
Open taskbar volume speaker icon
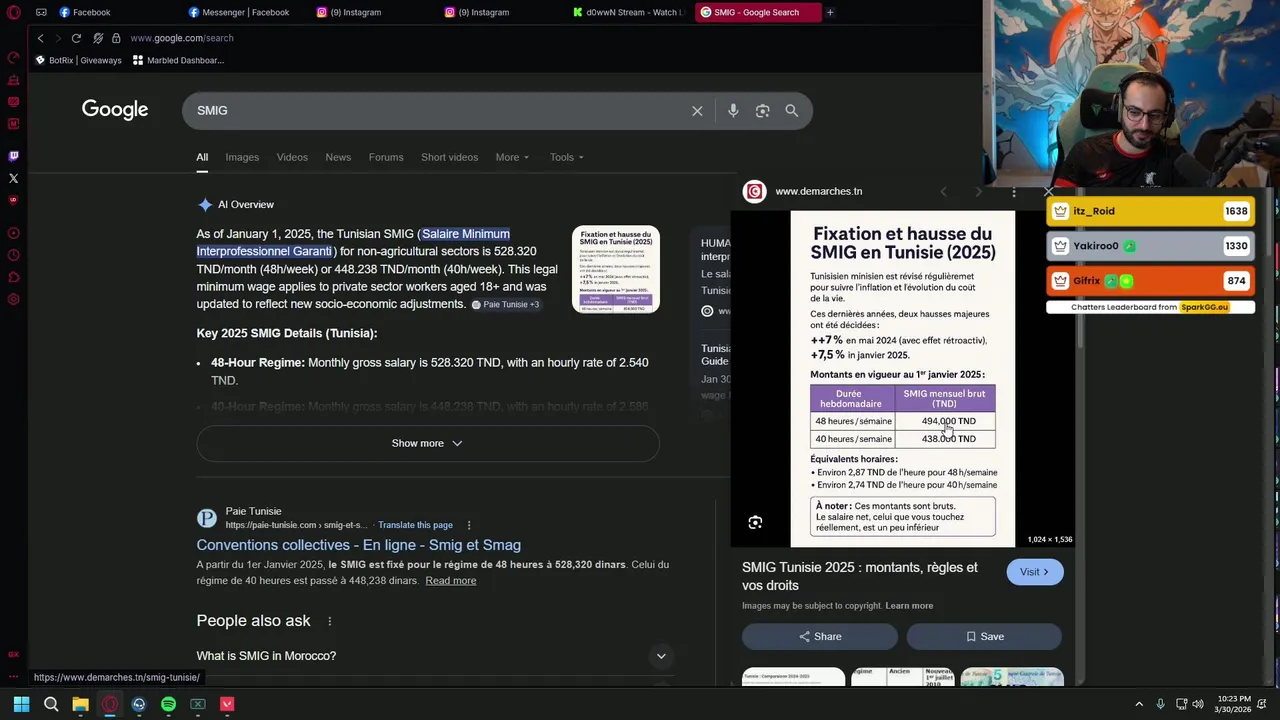[1199, 704]
